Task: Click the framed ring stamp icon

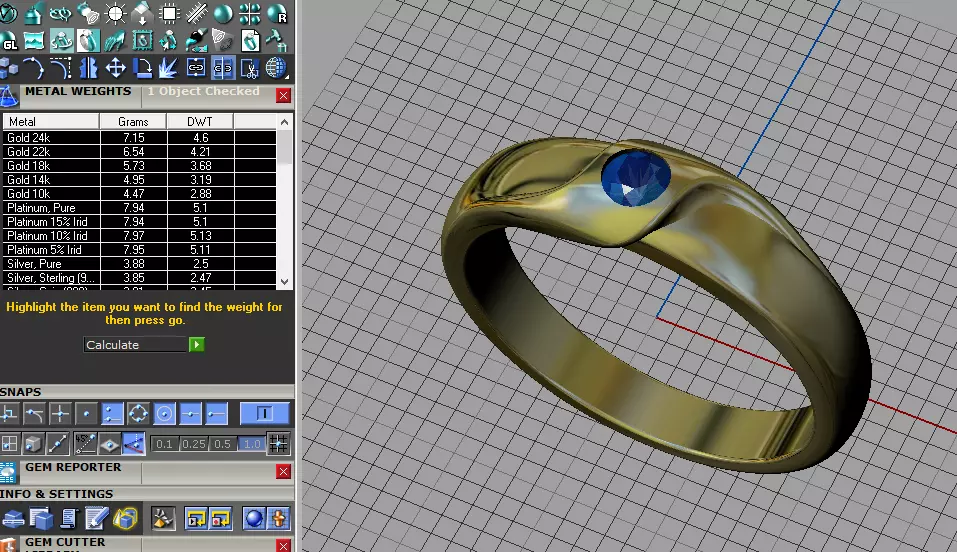Action: tap(142, 41)
